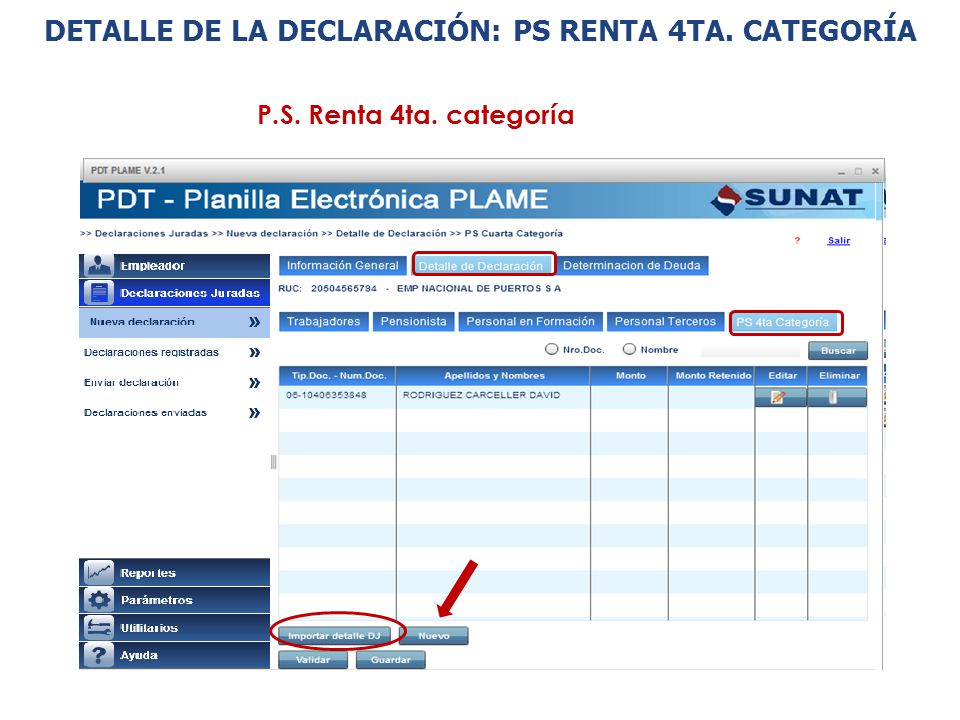Screen dimensions: 960x720
Task: Click the Buscar button
Action: click(838, 351)
